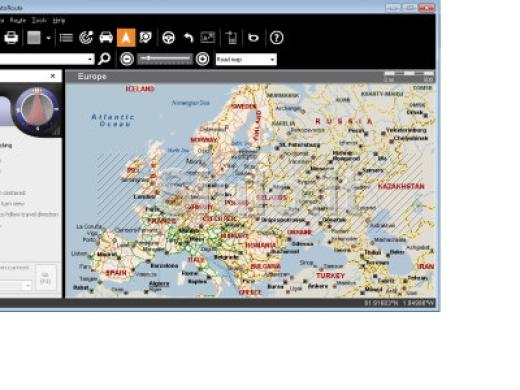Close the left side pane

(x=53, y=76)
